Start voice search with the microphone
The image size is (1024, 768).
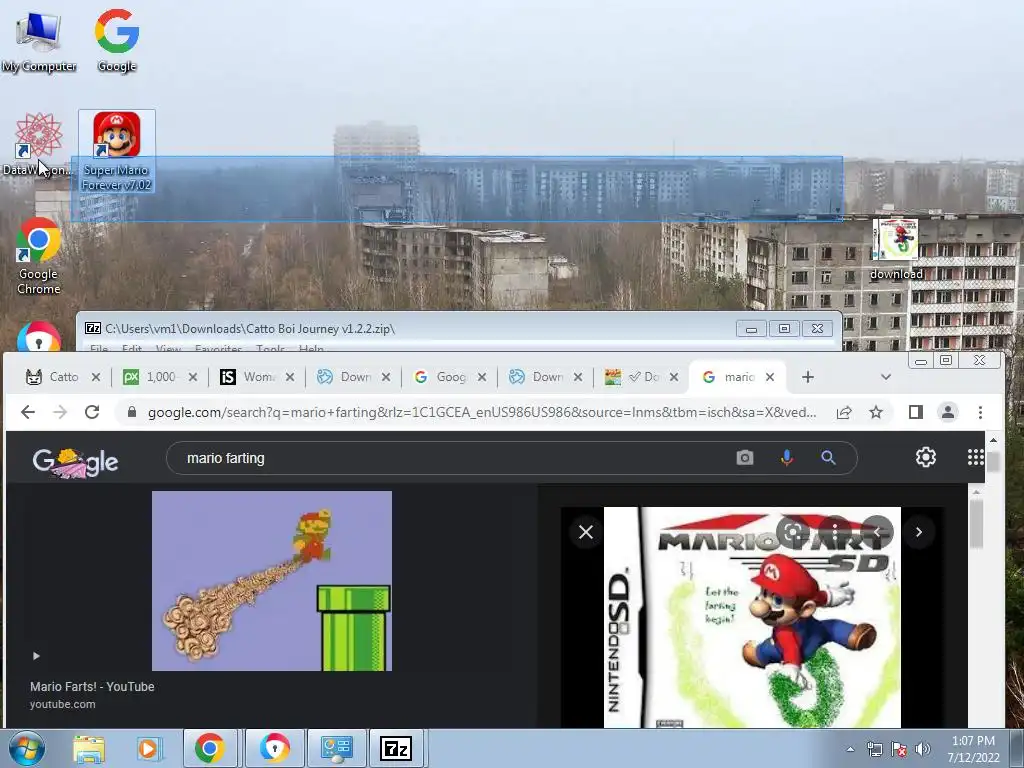click(x=787, y=458)
